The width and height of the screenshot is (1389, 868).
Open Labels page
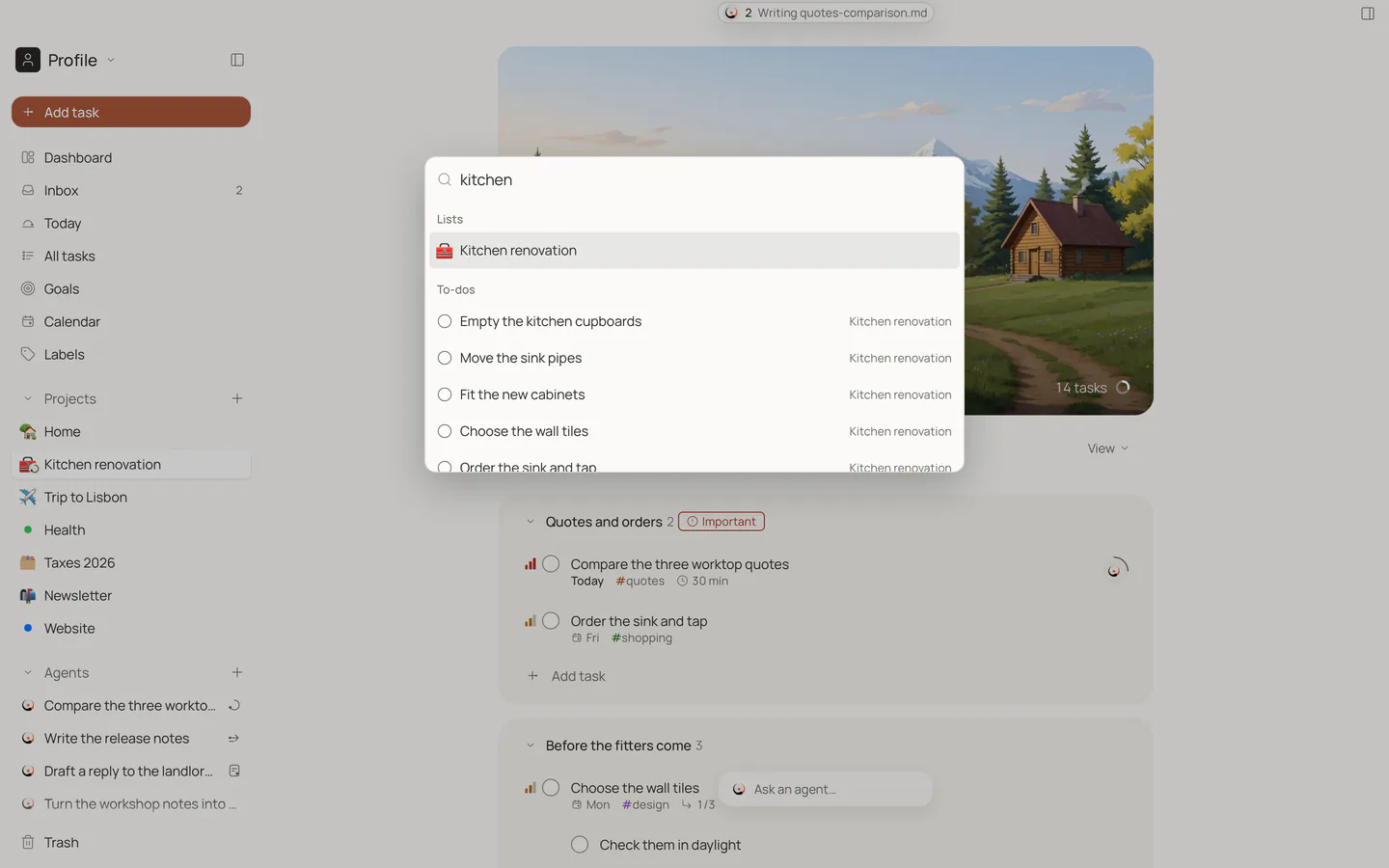[x=131, y=354]
